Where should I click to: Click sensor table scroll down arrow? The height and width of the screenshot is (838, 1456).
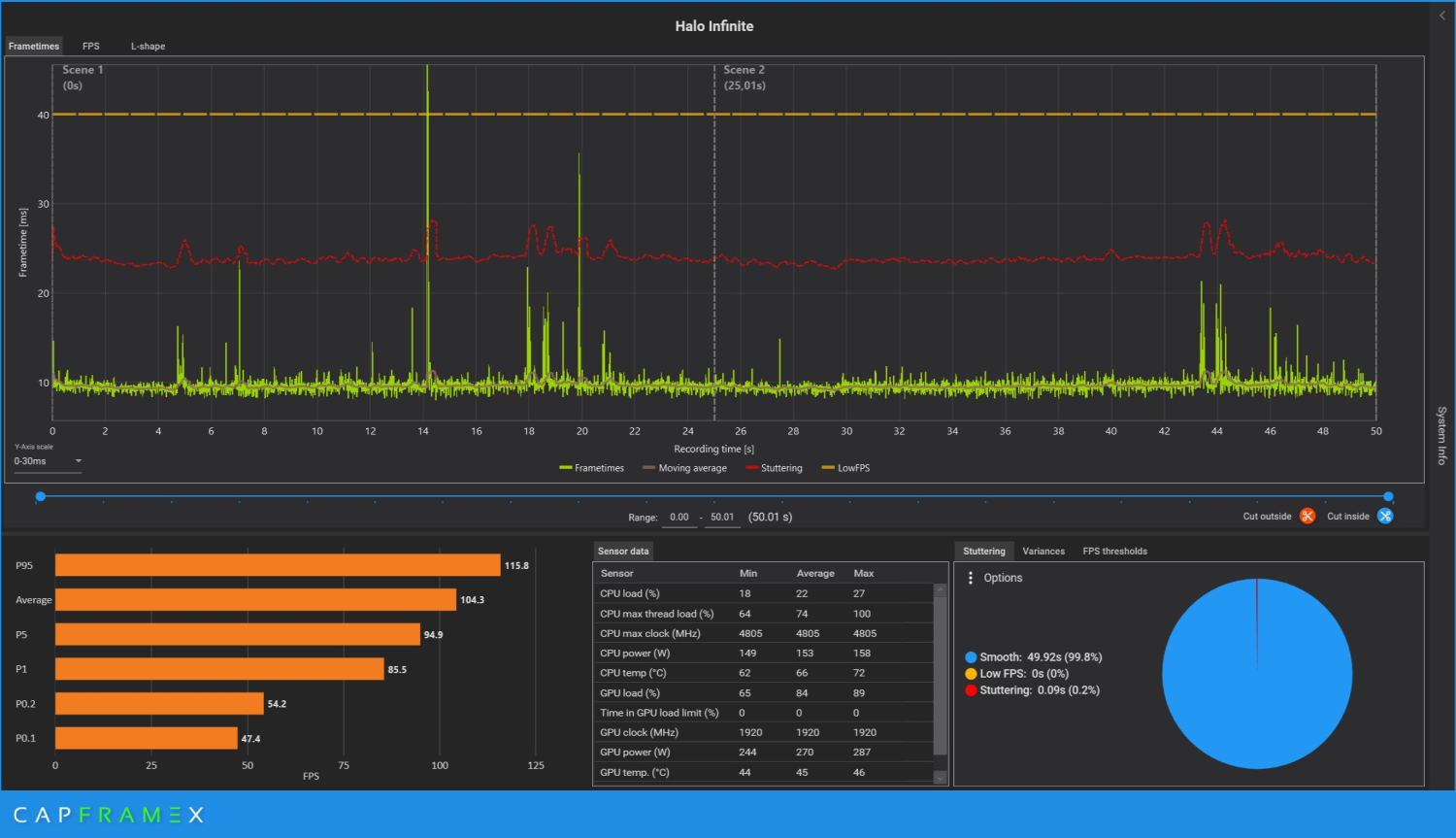pyautogui.click(x=940, y=778)
